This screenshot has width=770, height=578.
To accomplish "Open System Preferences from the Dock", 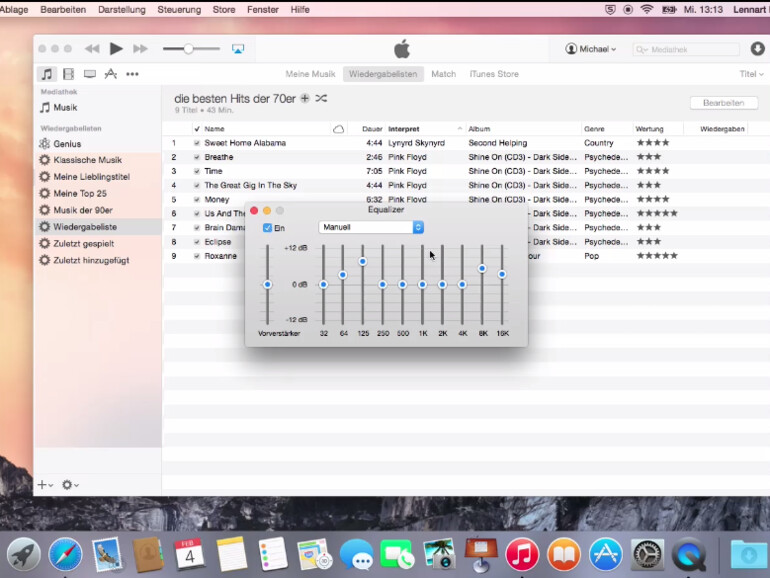I will [x=647, y=554].
